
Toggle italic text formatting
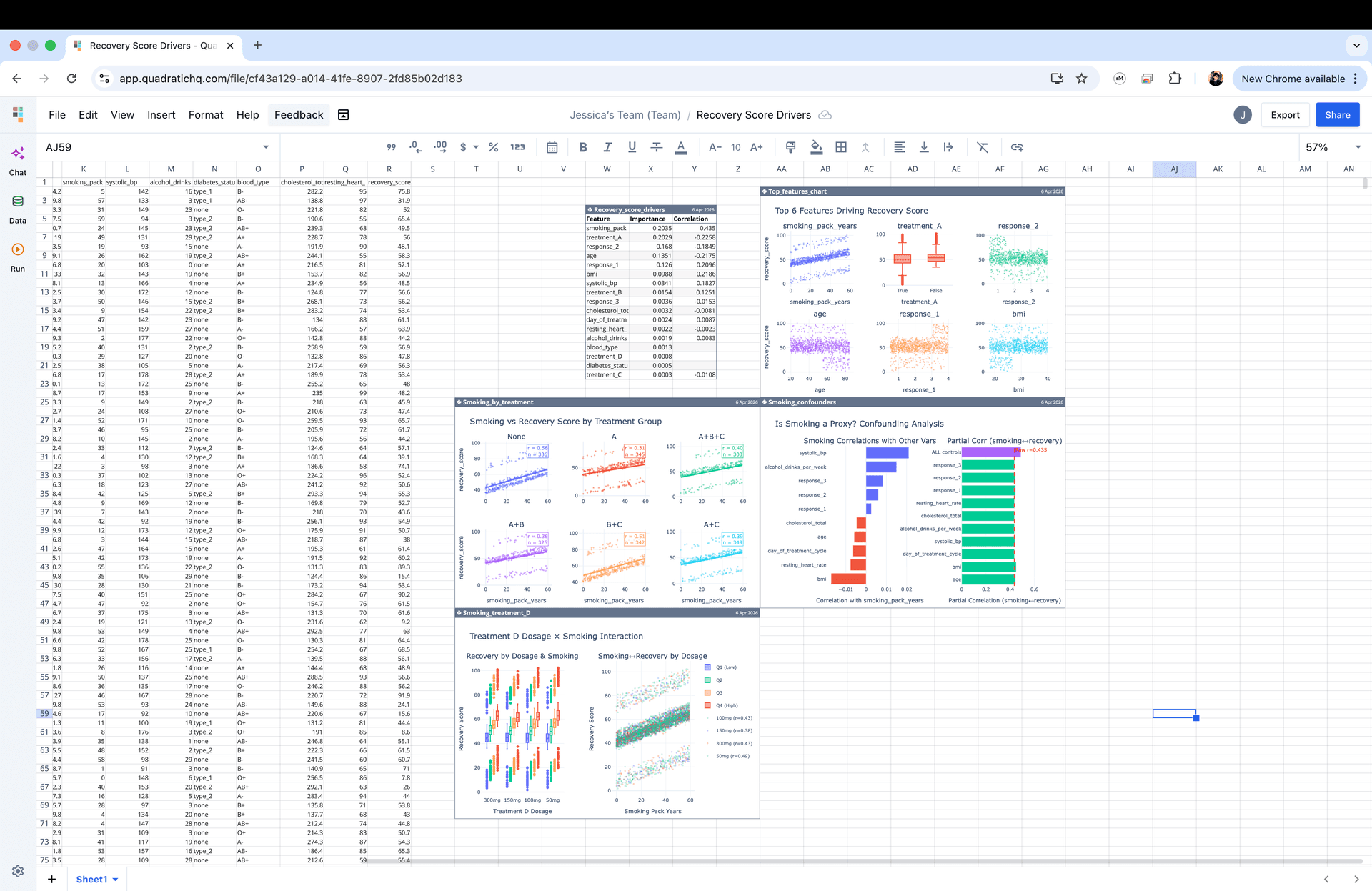coord(607,147)
